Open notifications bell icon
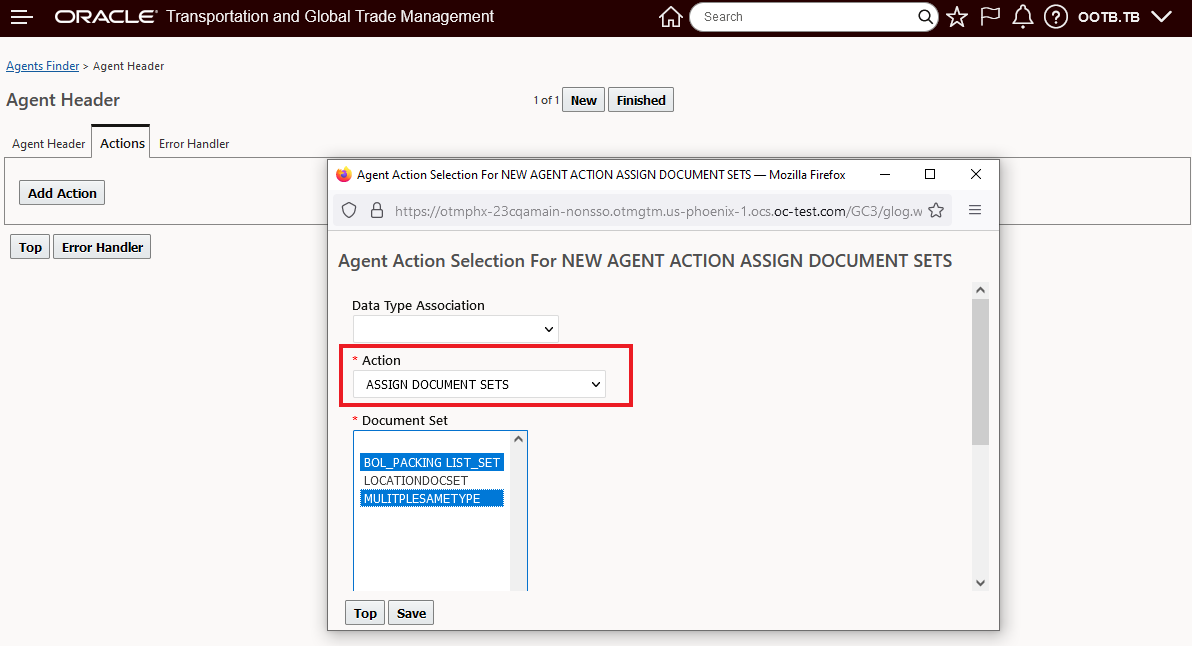The width and height of the screenshot is (1192, 646). point(1022,17)
